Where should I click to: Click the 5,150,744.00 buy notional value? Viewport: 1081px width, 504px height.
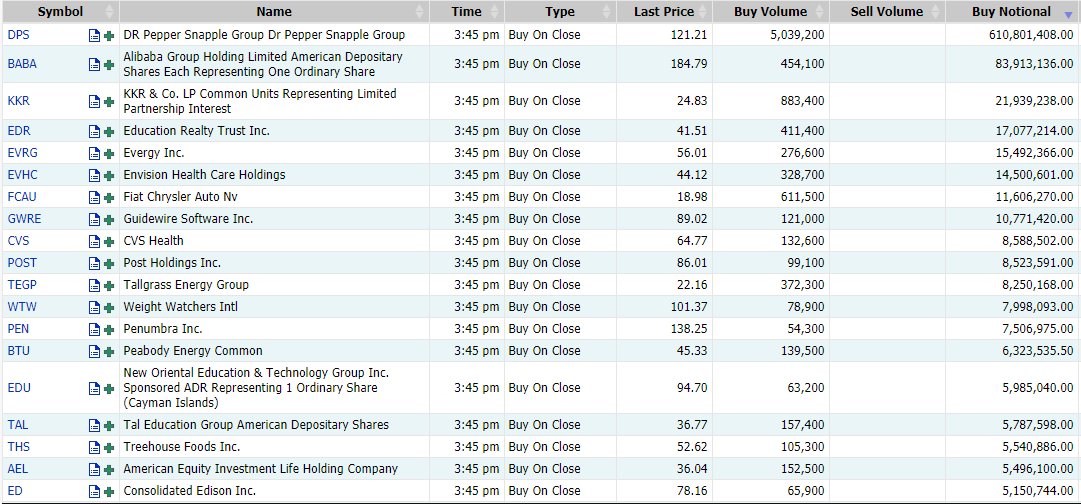(x=1038, y=491)
